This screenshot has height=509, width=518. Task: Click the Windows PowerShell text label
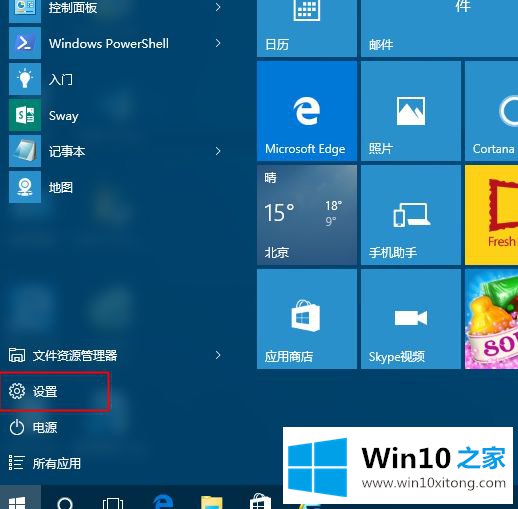(109, 44)
